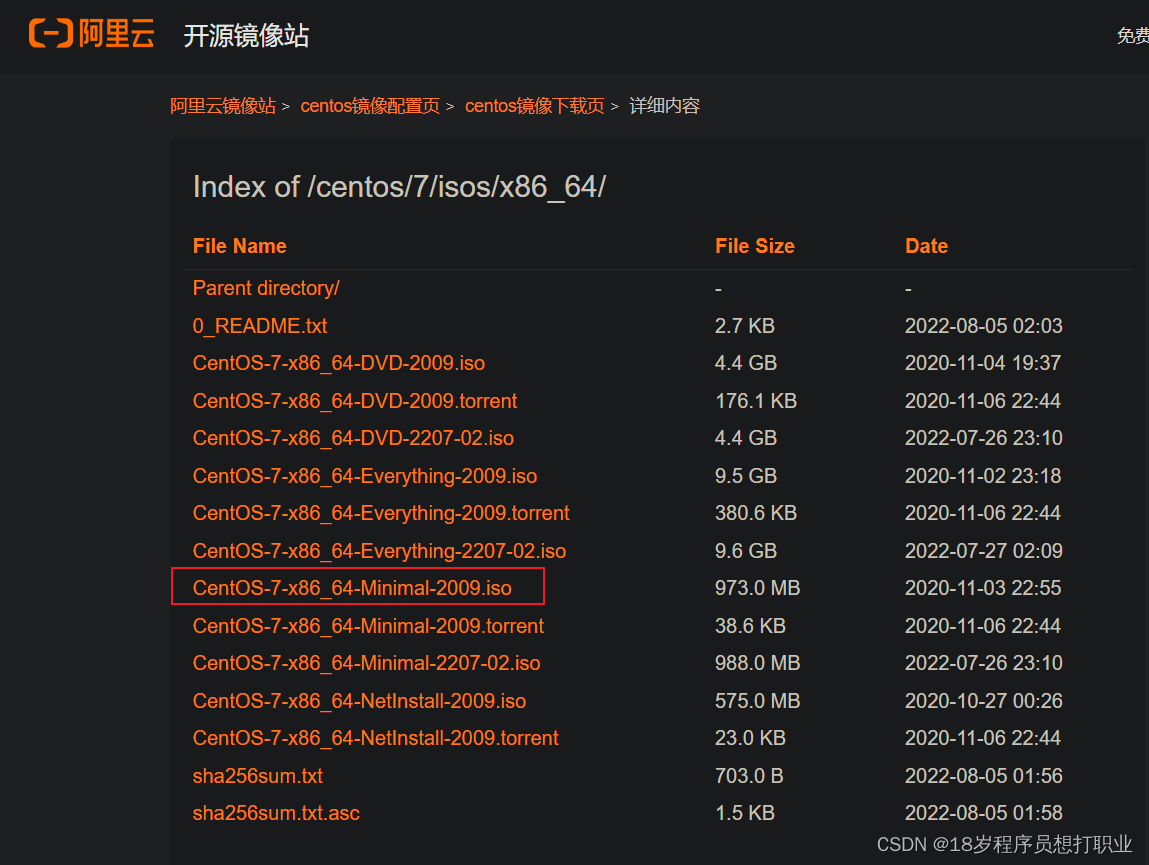The height and width of the screenshot is (865, 1149).
Task: Download CentOS-7-x86_64-Everything-2009.torrent
Action: pyautogui.click(x=381, y=512)
